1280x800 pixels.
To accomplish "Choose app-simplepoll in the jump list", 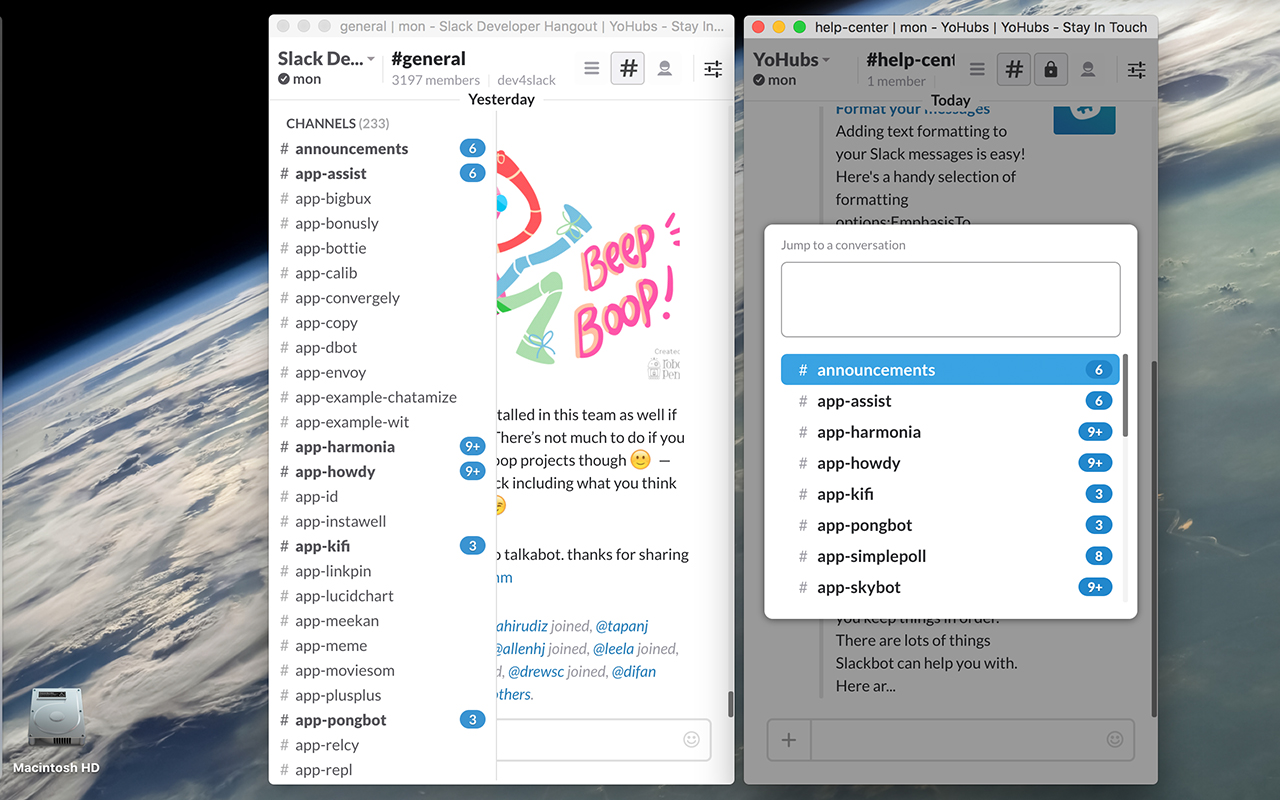I will coord(952,556).
